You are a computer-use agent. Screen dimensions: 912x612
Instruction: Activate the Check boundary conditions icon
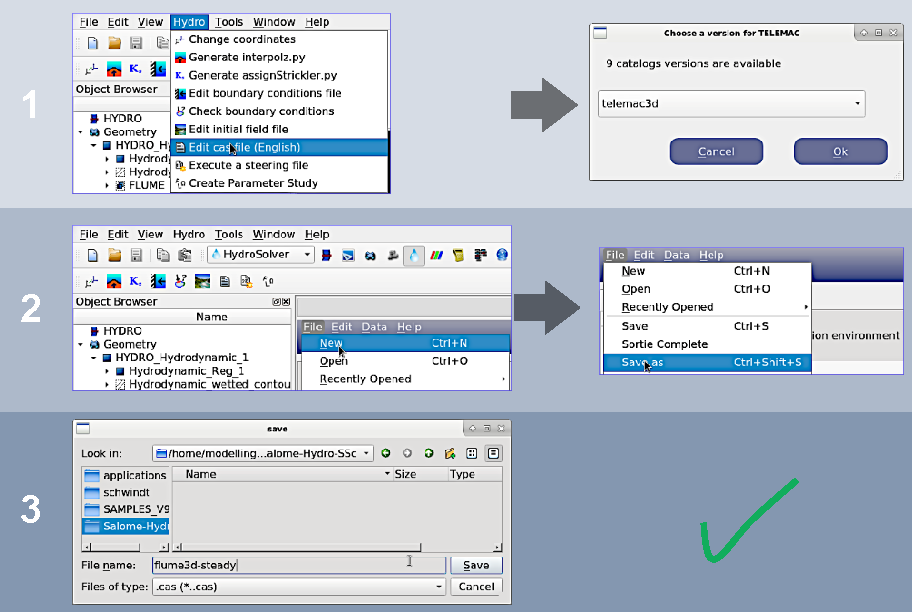coord(180,280)
